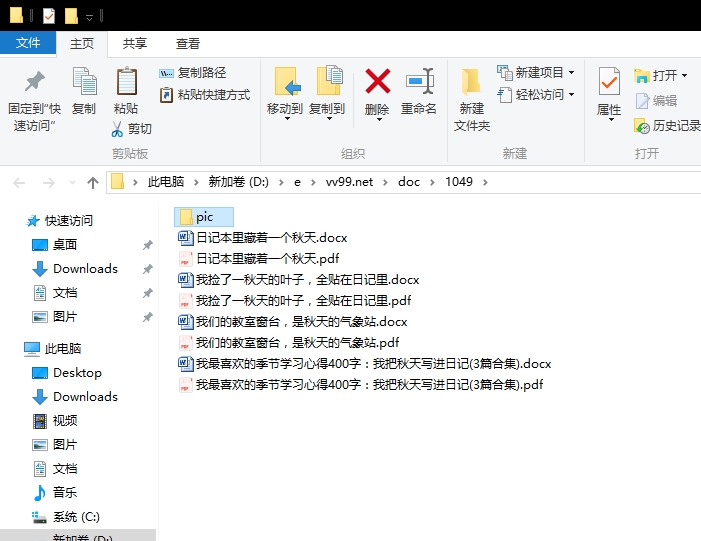Image resolution: width=701 pixels, height=541 pixels.
Task: Open the Copy To (复制到) menu
Action: click(x=327, y=95)
